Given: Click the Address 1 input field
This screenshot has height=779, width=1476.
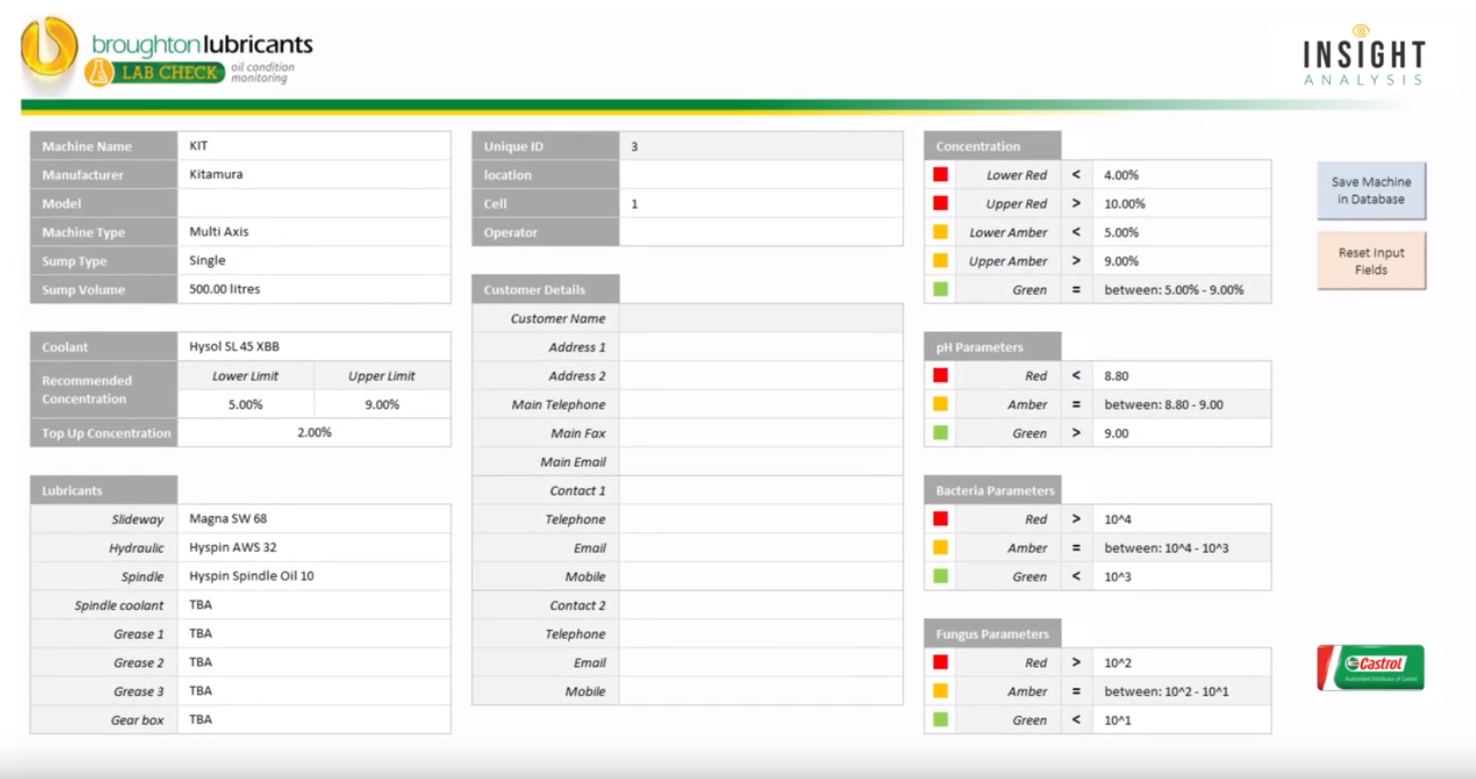Looking at the screenshot, I should 761,347.
